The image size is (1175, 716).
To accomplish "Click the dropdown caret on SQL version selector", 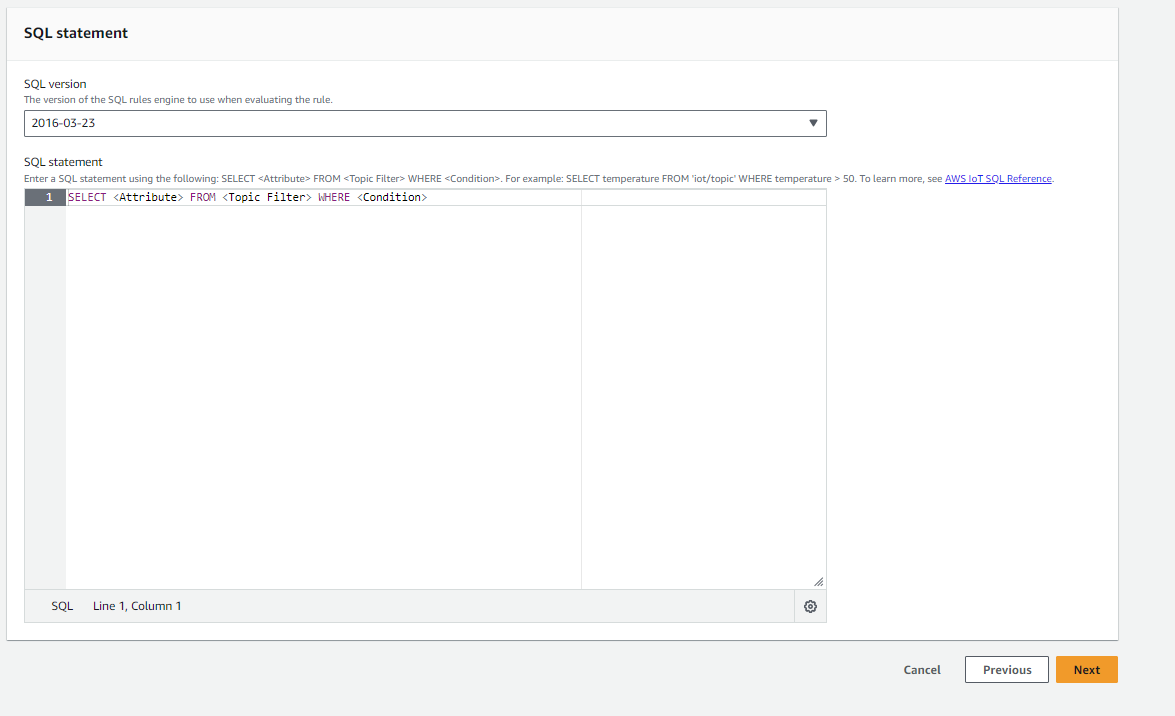I will (x=815, y=123).
